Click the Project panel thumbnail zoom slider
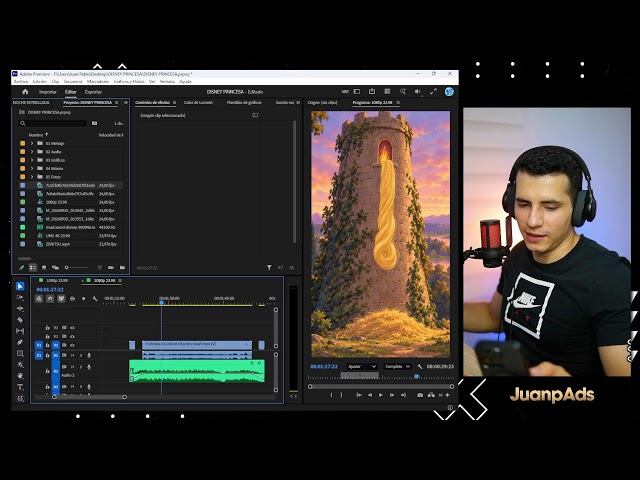This screenshot has height=480, width=640. click(77, 267)
